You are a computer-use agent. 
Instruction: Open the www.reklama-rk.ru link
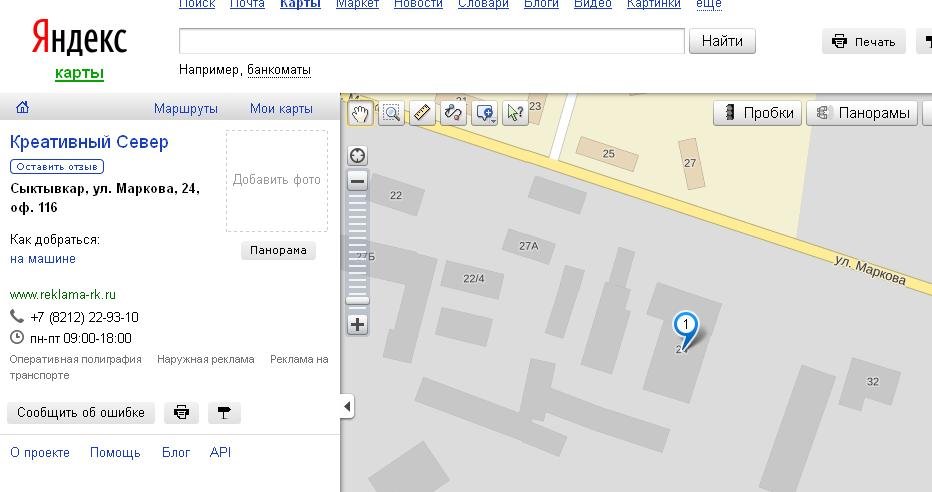[63, 295]
